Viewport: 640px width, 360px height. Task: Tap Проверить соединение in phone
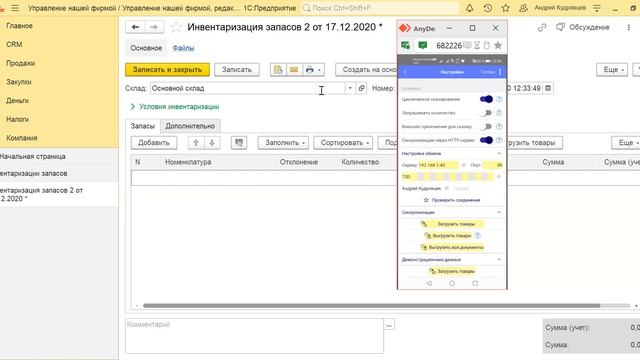(452, 200)
